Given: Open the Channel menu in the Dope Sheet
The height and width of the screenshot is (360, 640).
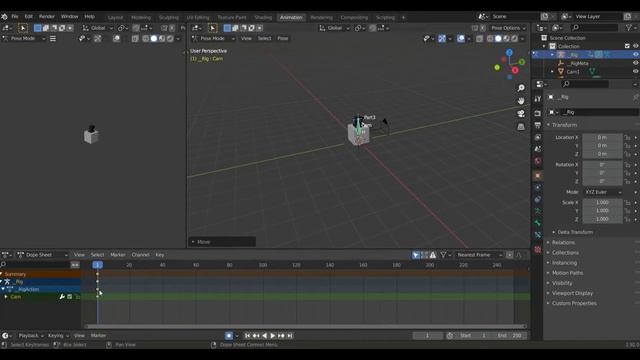Looking at the screenshot, I should pos(140,255).
